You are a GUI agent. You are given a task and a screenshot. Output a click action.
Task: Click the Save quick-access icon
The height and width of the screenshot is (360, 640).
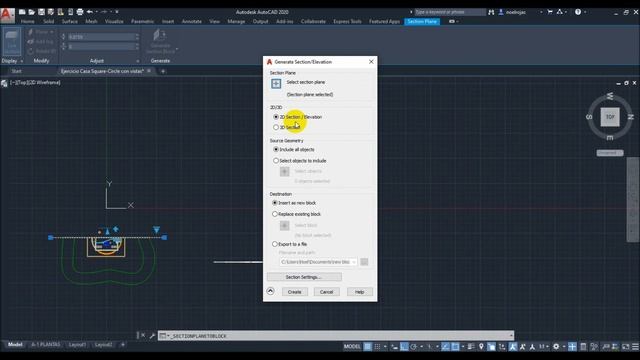tap(41, 12)
